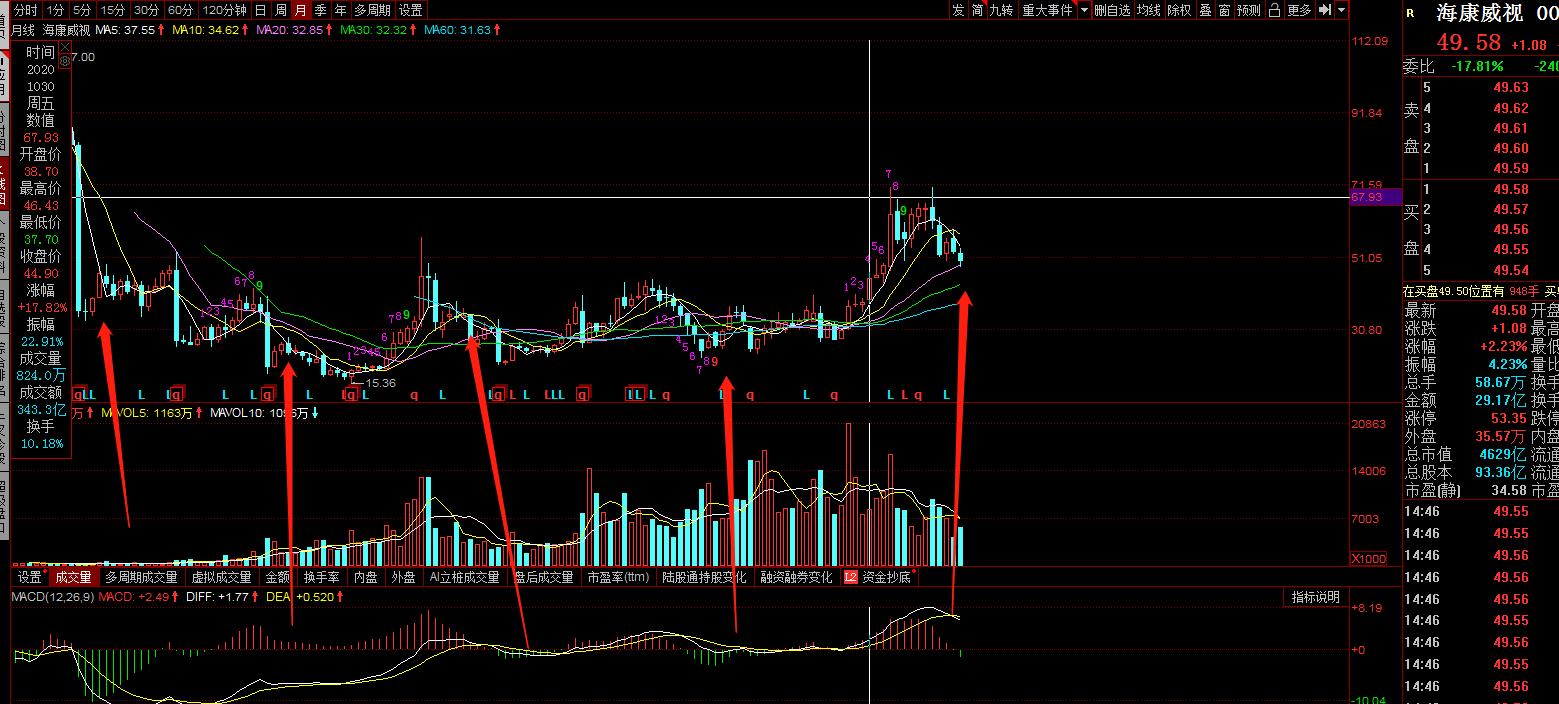Open the 更多 more menu
Viewport: 1559px width, 704px height.
pos(1299,10)
